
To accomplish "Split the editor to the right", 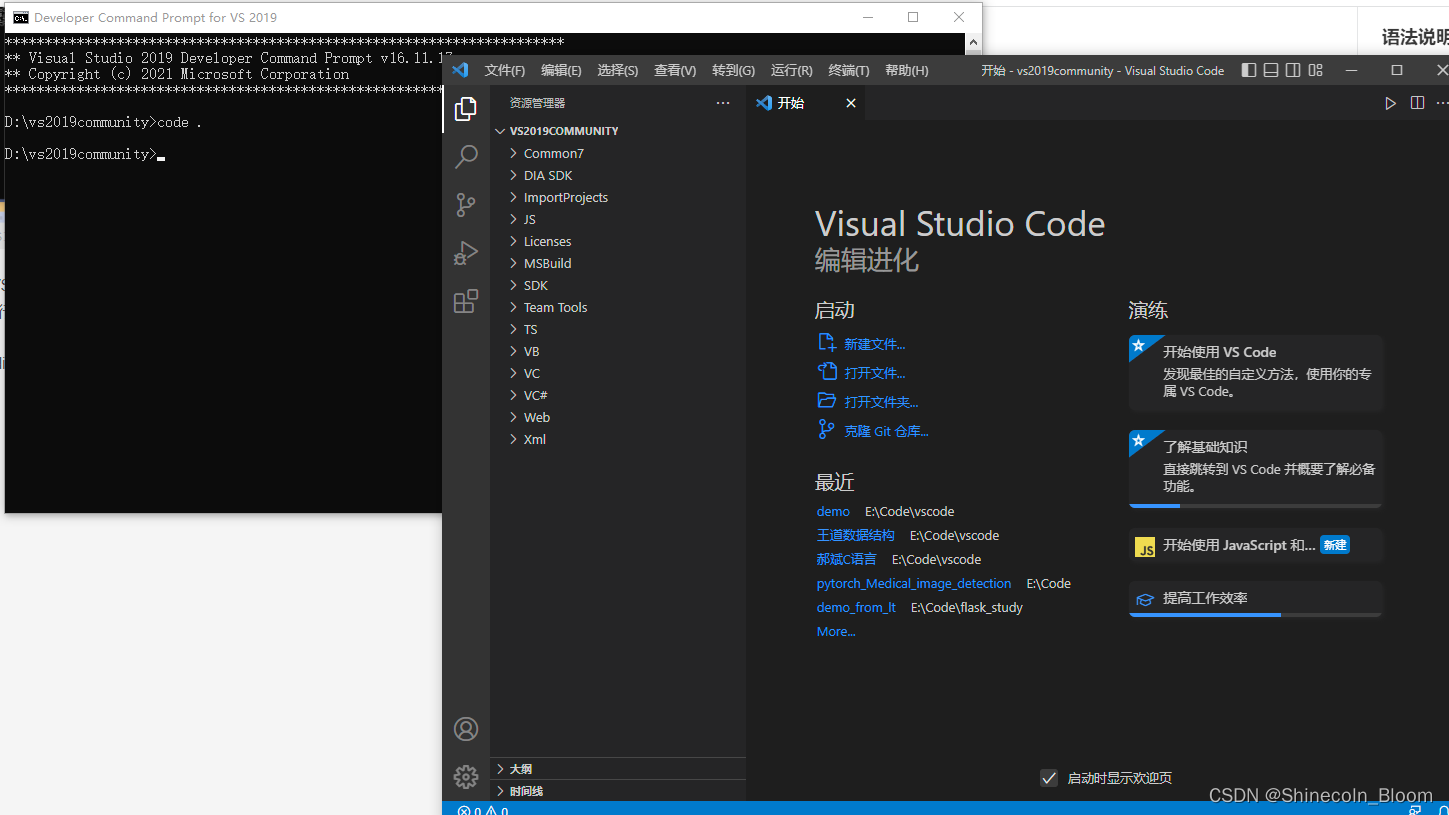I will coord(1417,103).
